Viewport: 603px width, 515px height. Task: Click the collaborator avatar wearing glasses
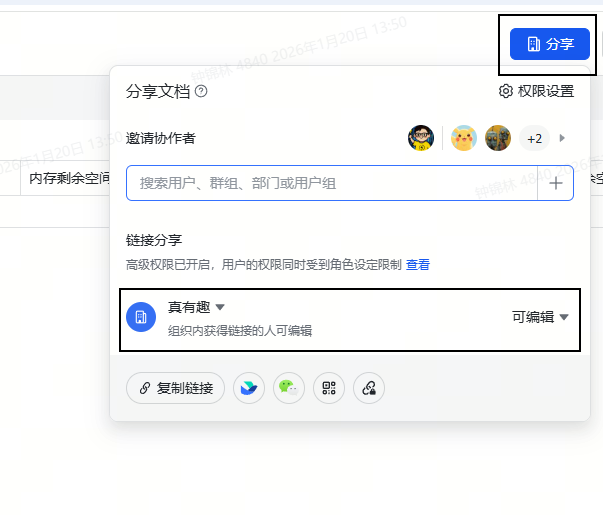pos(421,138)
